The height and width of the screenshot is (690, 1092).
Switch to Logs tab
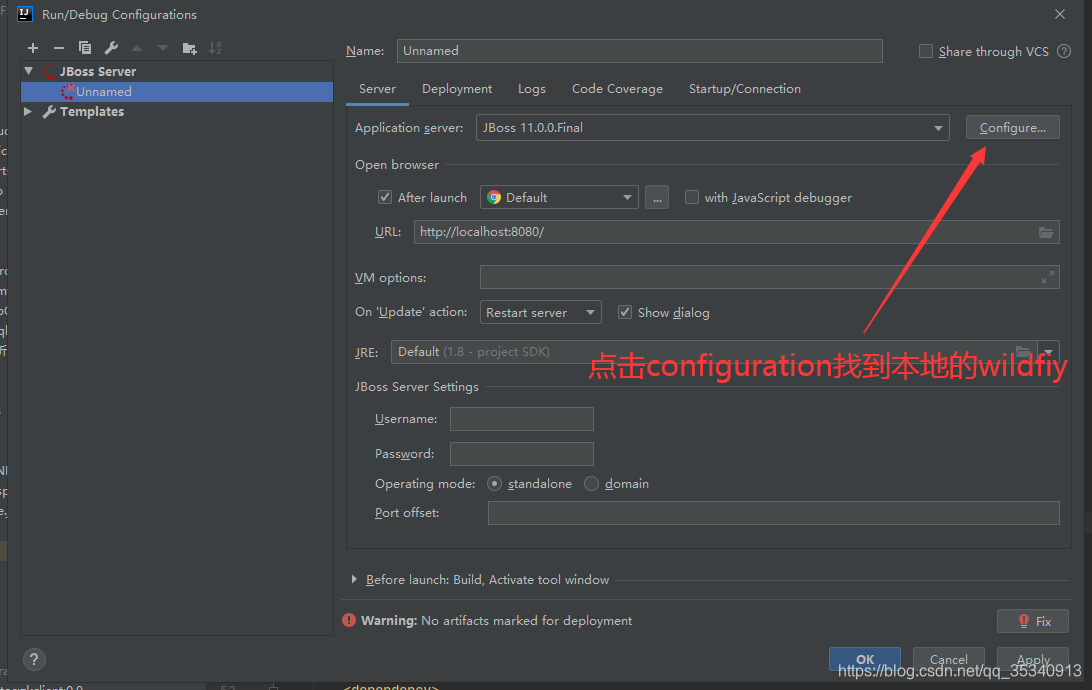(x=531, y=88)
